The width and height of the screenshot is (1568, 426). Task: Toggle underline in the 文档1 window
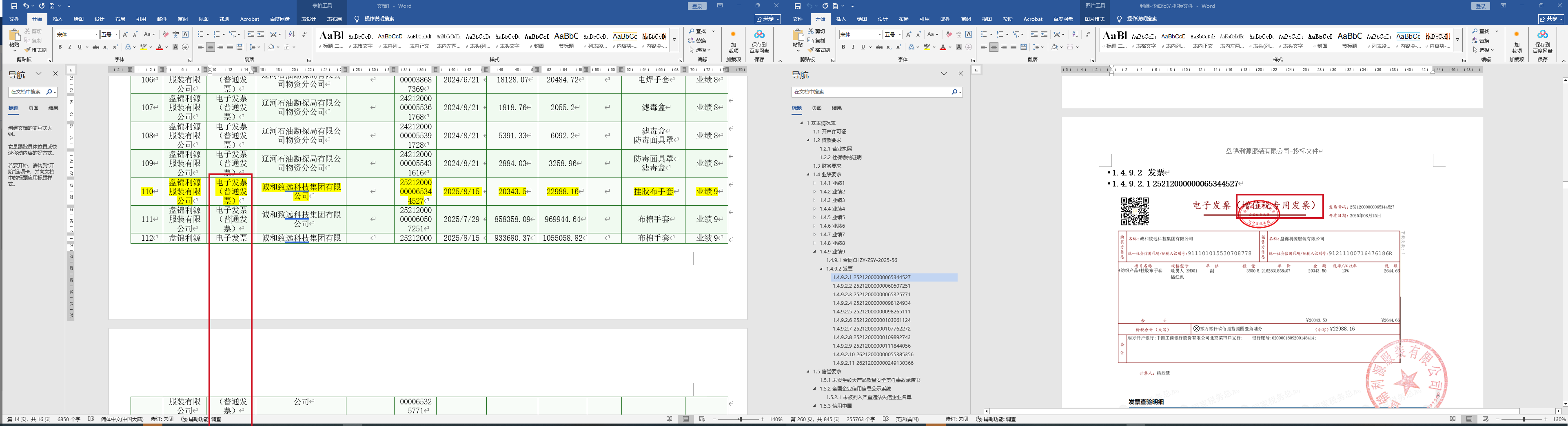point(79,47)
